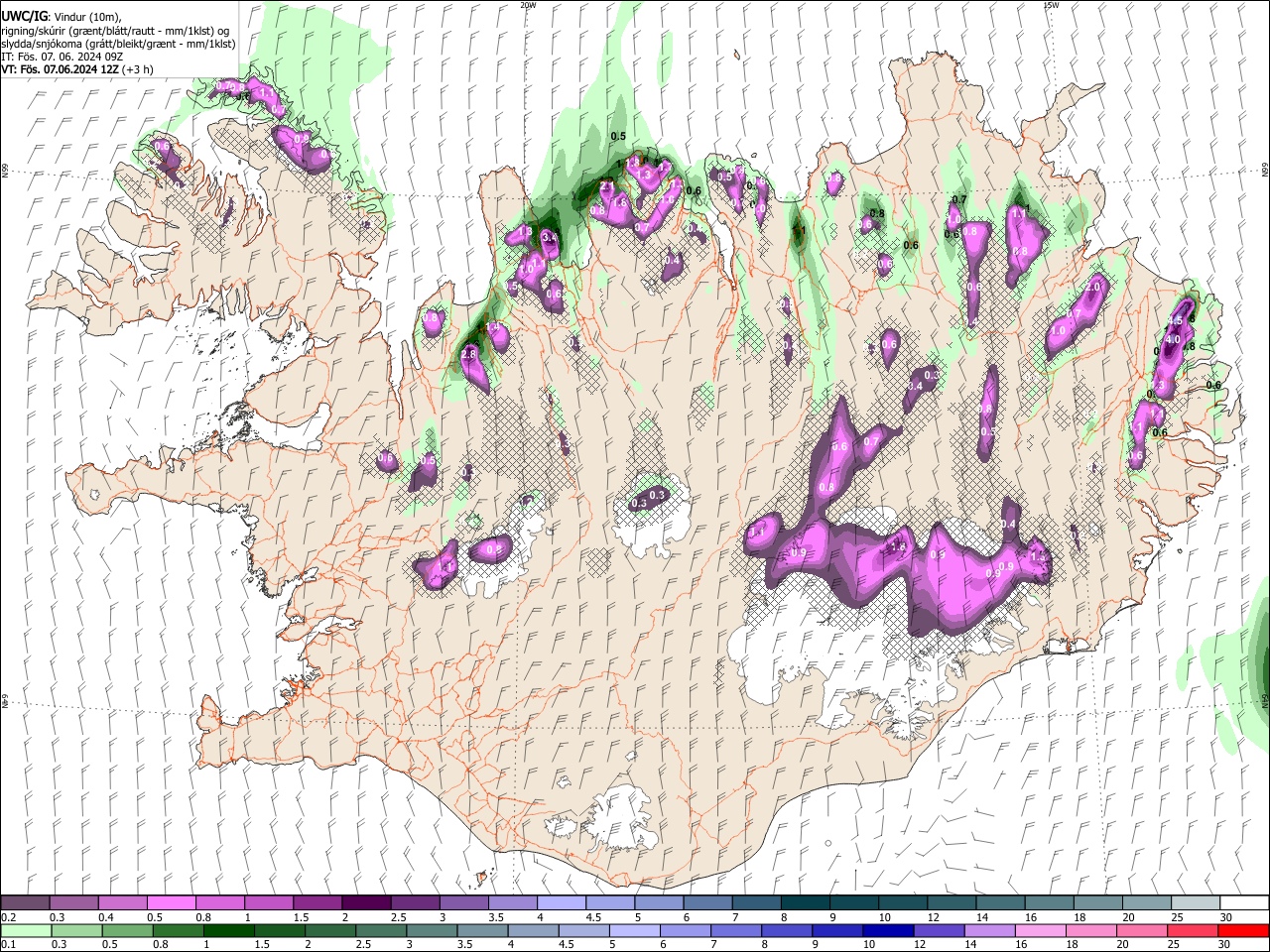
Task: Click the light grey 25–30 snow scale swatch
Action: click(1195, 903)
